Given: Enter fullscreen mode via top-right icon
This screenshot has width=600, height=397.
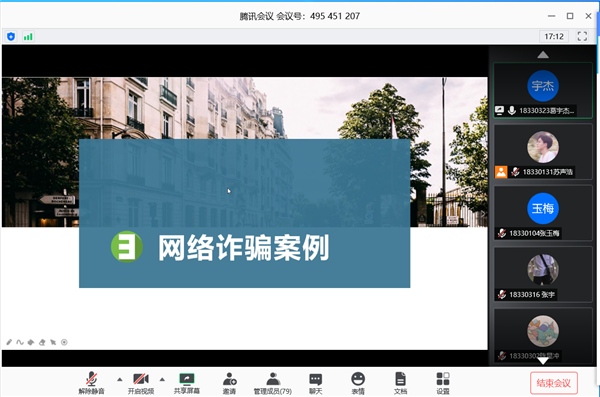Looking at the screenshot, I should point(582,36).
